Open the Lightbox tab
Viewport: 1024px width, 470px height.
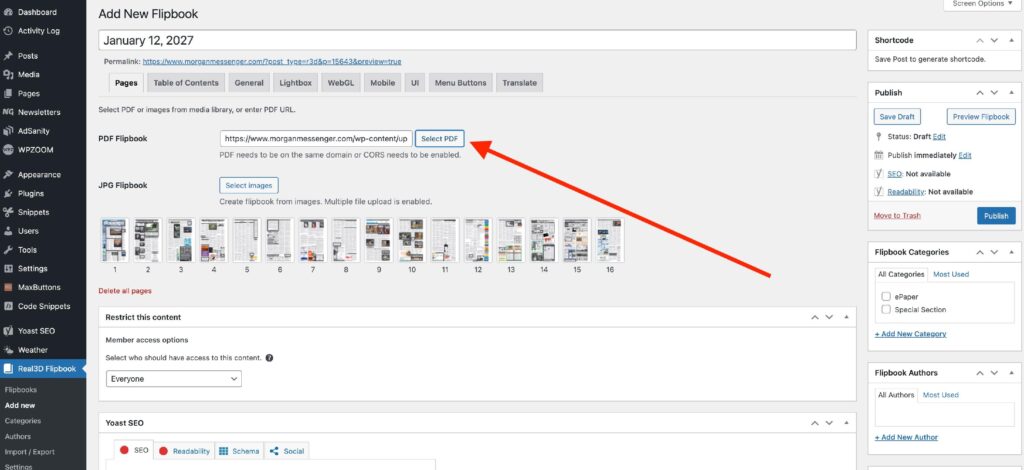[295, 83]
